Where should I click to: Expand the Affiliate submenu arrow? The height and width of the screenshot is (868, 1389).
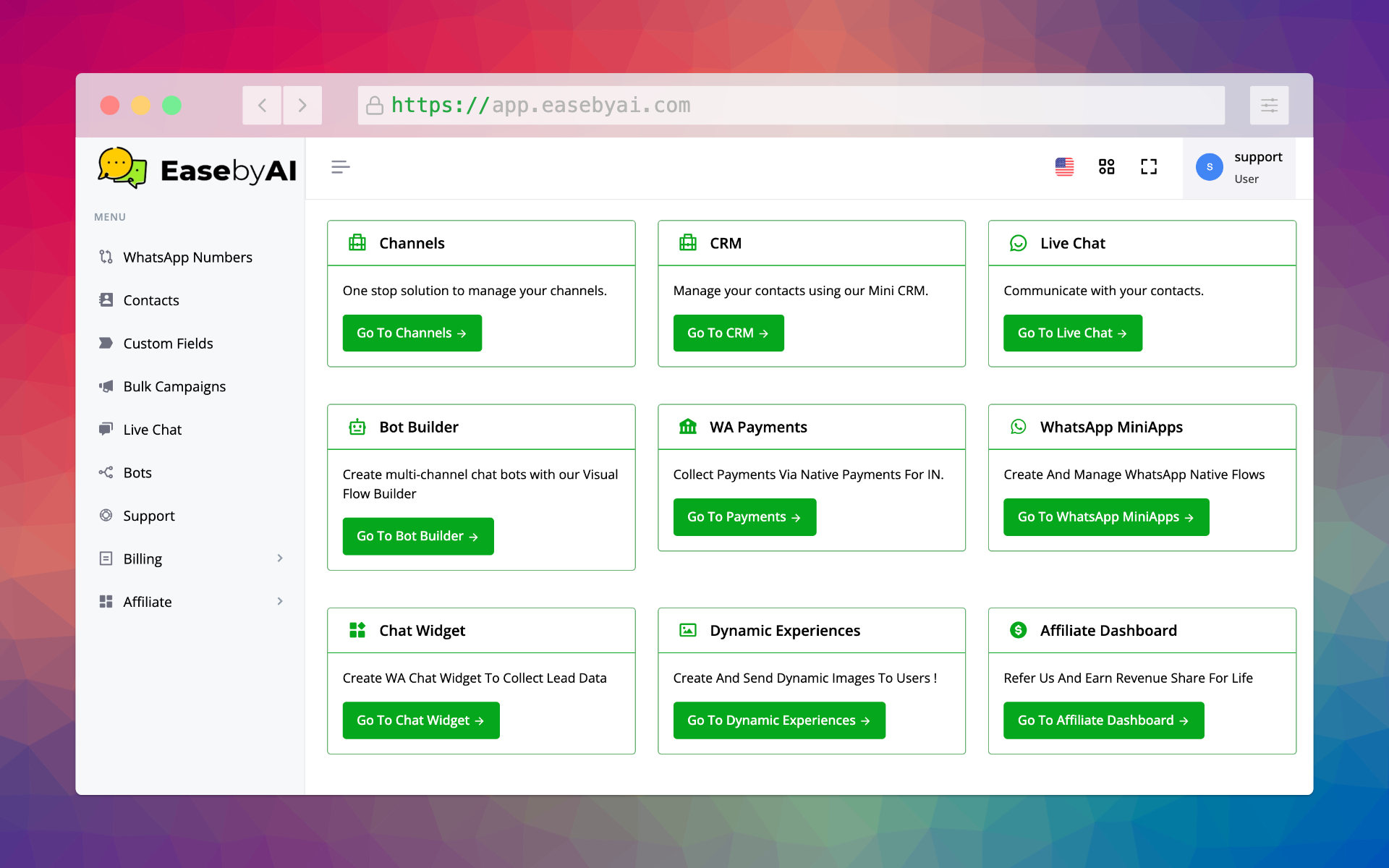click(280, 602)
